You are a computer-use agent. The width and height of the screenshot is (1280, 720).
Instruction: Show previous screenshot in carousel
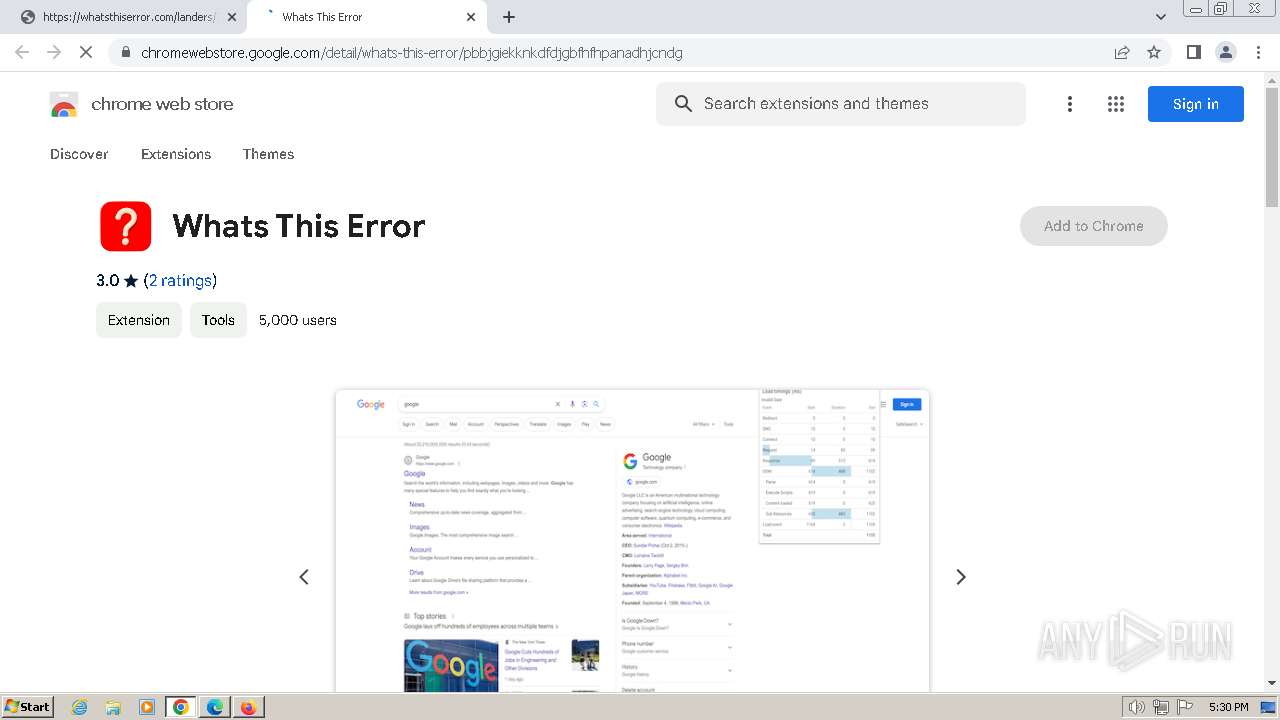304,577
